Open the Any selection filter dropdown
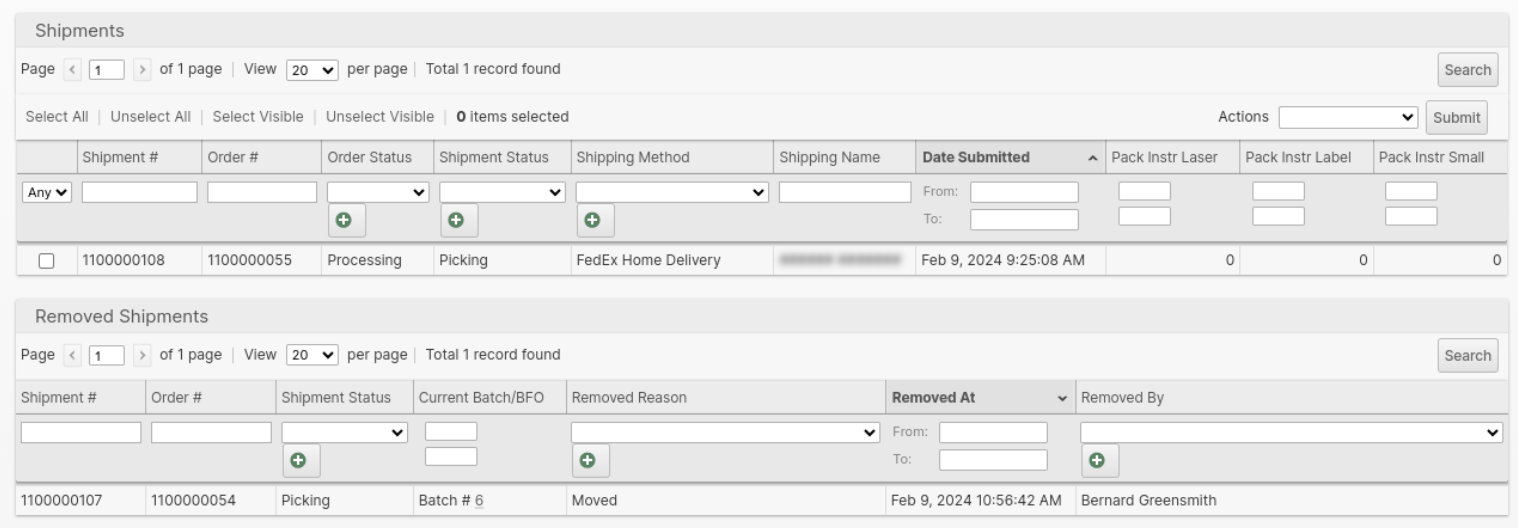The width and height of the screenshot is (1518, 528). [x=47, y=192]
